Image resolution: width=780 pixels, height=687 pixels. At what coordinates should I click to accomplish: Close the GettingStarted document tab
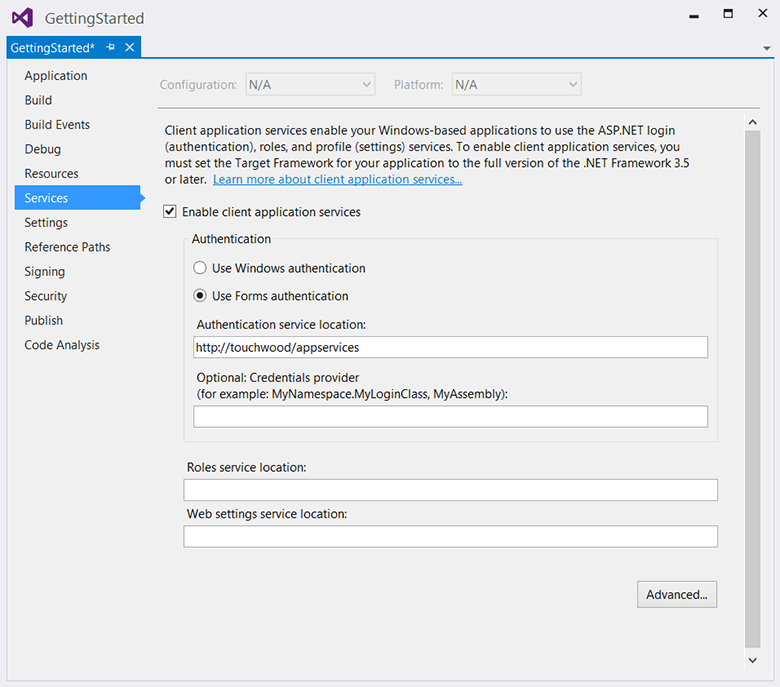pos(130,47)
